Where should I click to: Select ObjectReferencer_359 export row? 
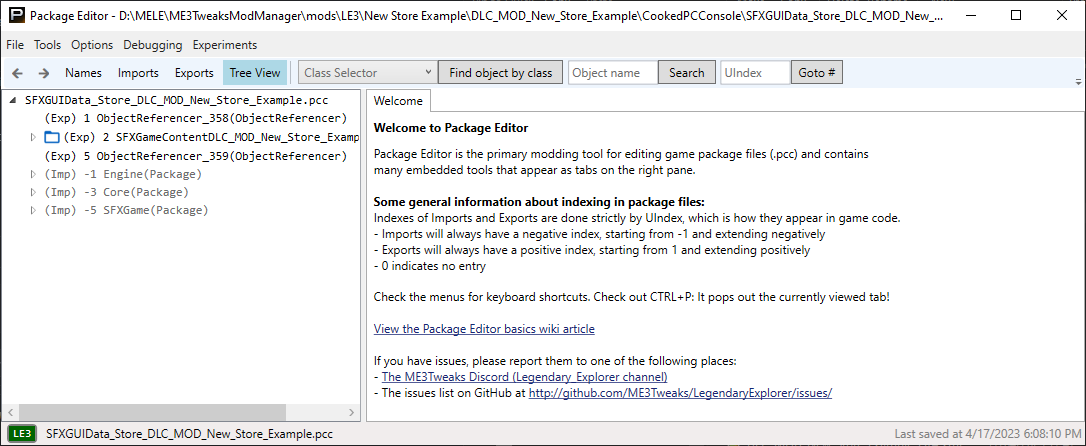pos(195,156)
